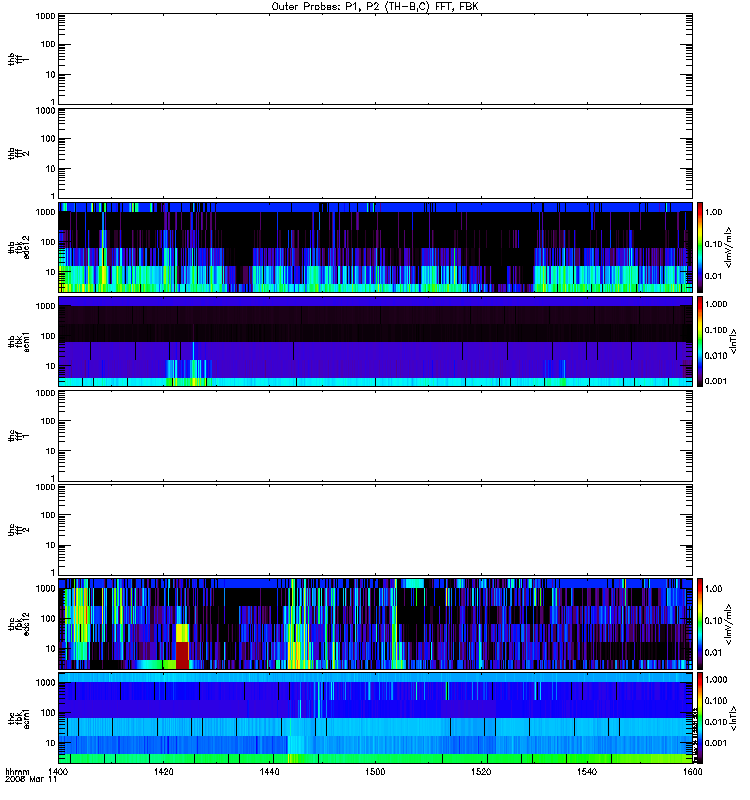Click the thb fbk scm1 y-axis title
The width and height of the screenshot is (750, 800).
click(x=18, y=341)
